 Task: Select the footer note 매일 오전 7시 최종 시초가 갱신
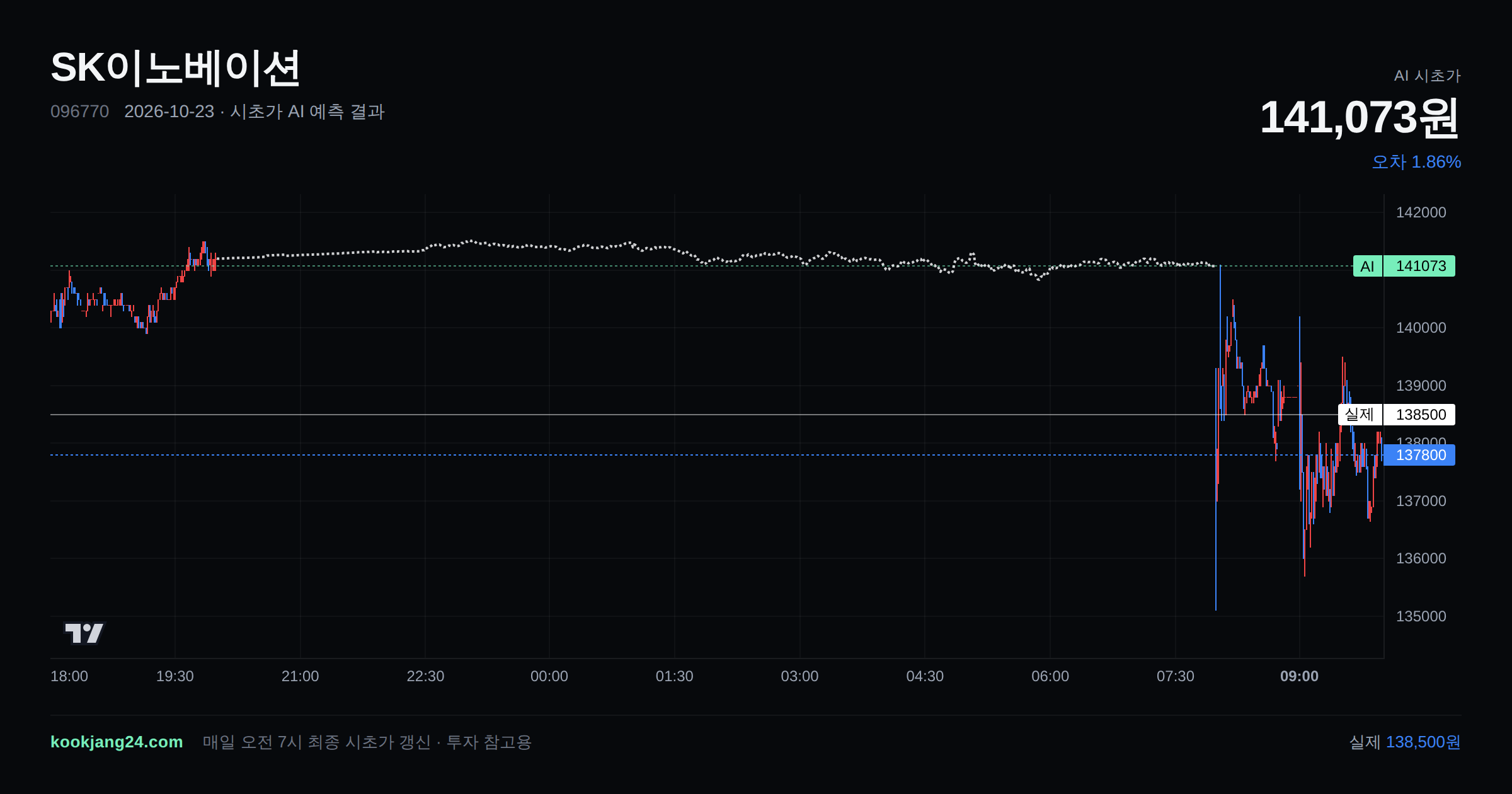(316, 742)
